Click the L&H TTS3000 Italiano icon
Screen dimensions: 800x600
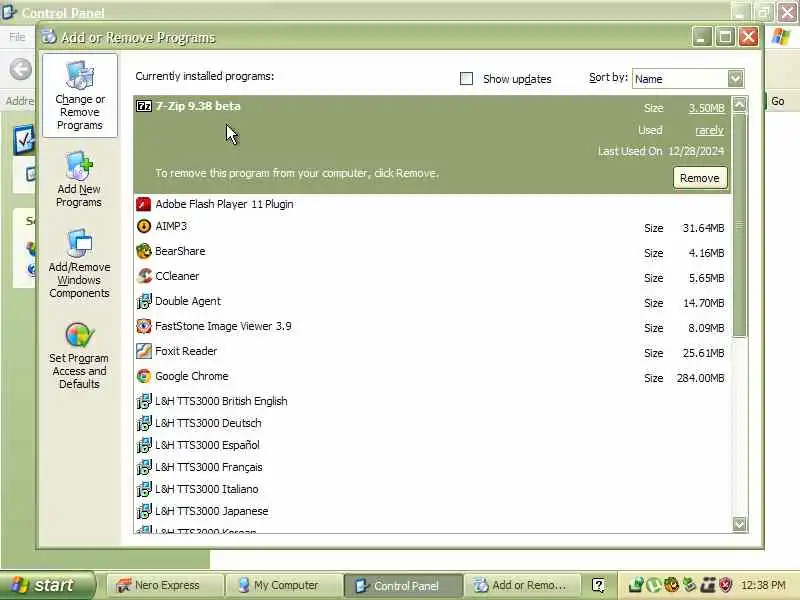coord(144,489)
